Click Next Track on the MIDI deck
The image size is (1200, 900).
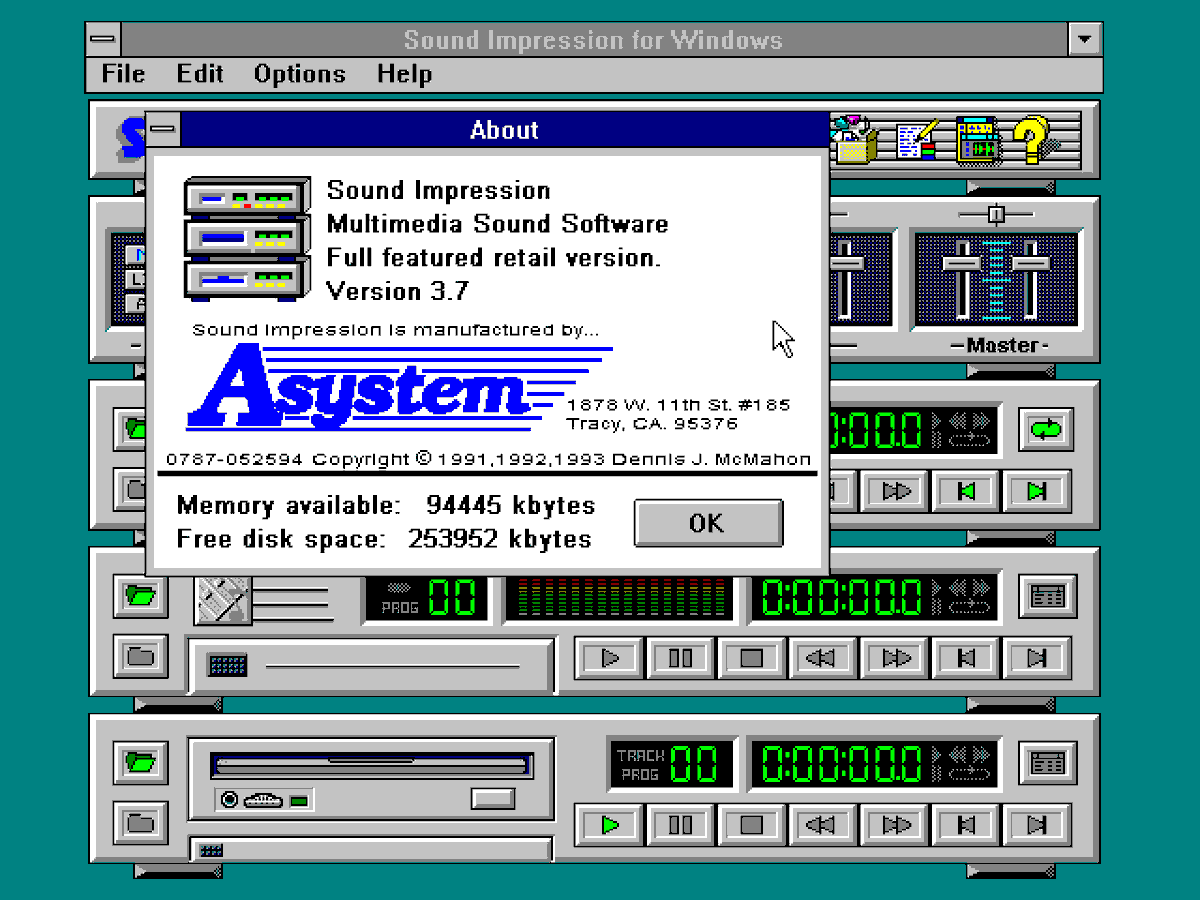(1037, 657)
